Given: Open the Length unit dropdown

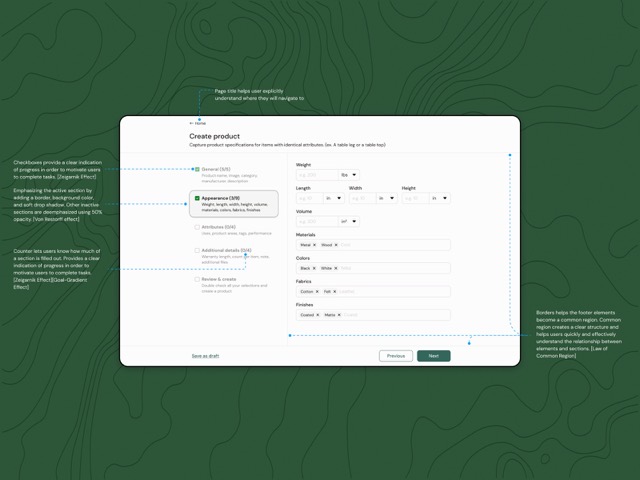Looking at the screenshot, I should (333, 198).
